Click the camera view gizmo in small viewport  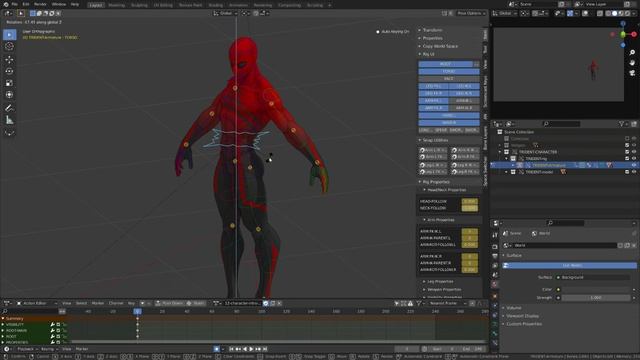(632, 73)
